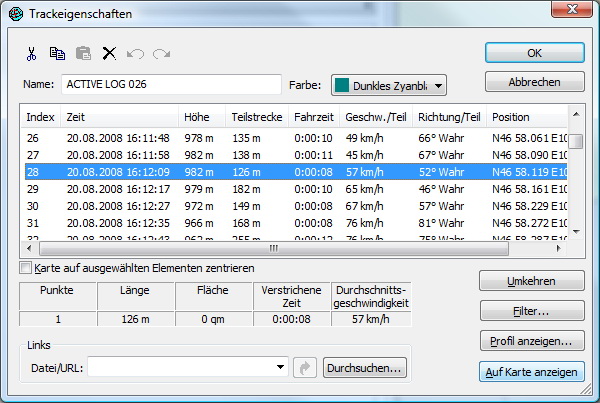Open the Farbe color dropdown
Viewport: 600px width, 403px height.
pyautogui.click(x=438, y=85)
